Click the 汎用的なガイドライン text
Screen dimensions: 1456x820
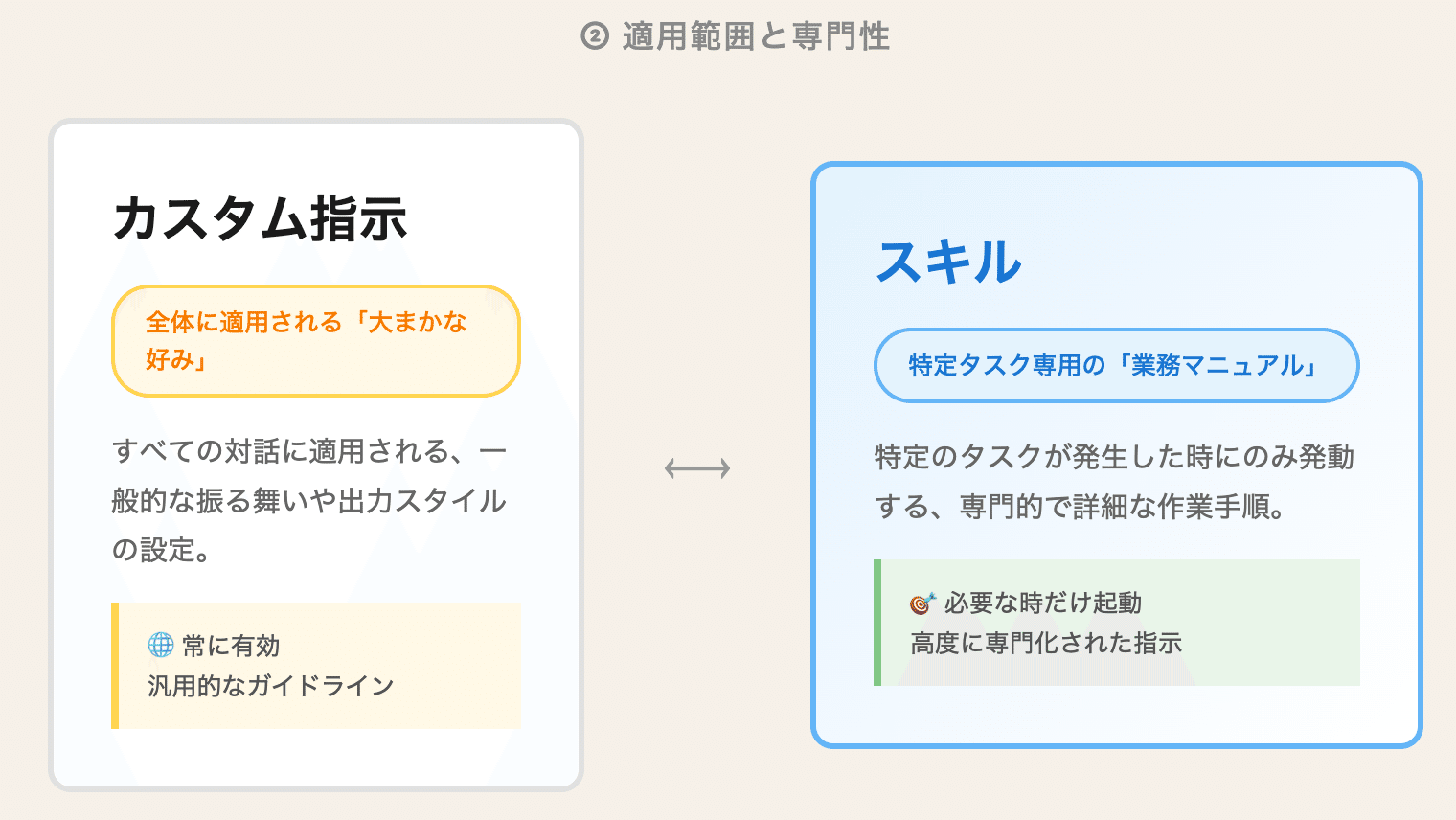point(271,686)
